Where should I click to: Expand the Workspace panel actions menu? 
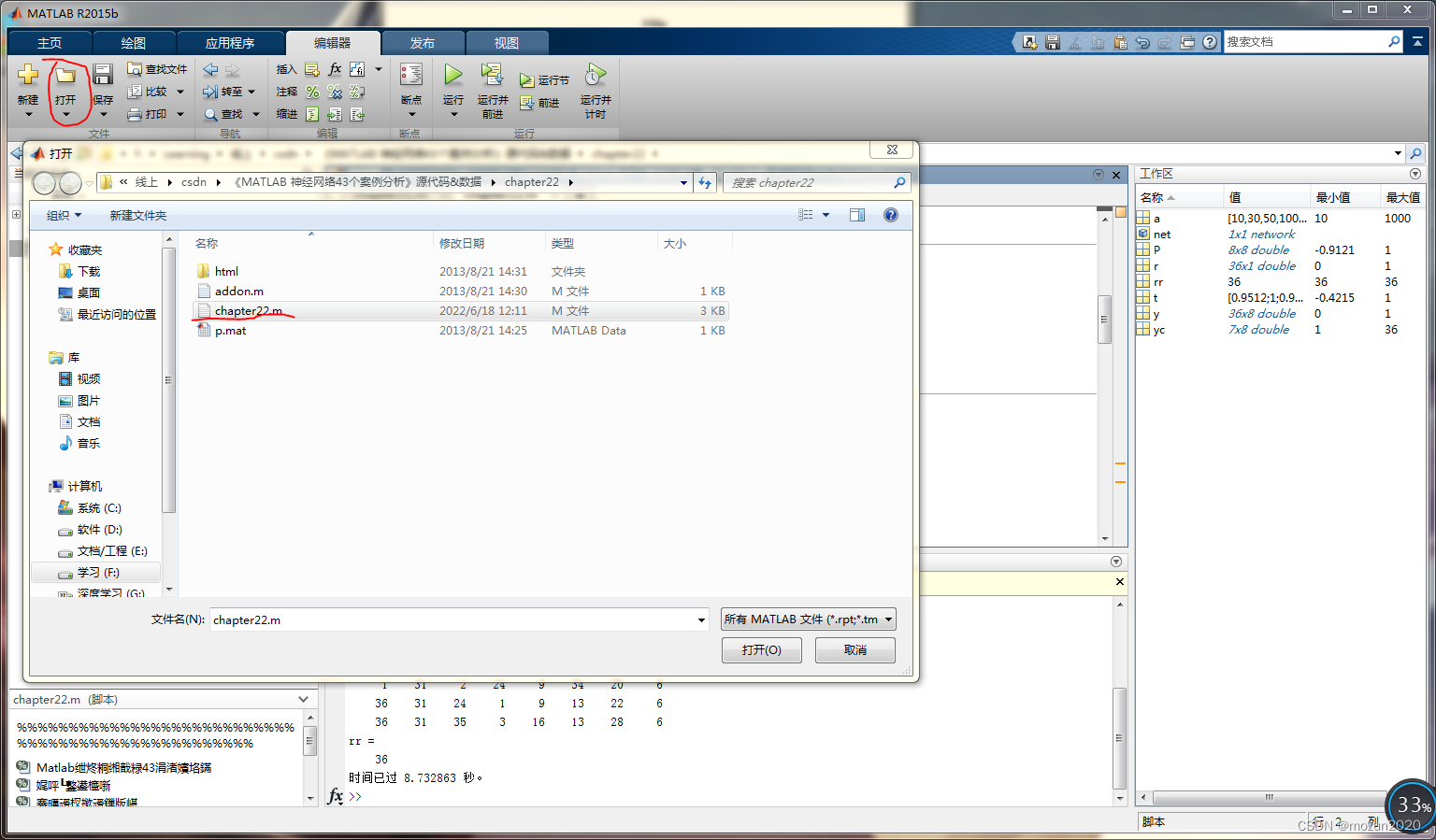pyautogui.click(x=1415, y=174)
